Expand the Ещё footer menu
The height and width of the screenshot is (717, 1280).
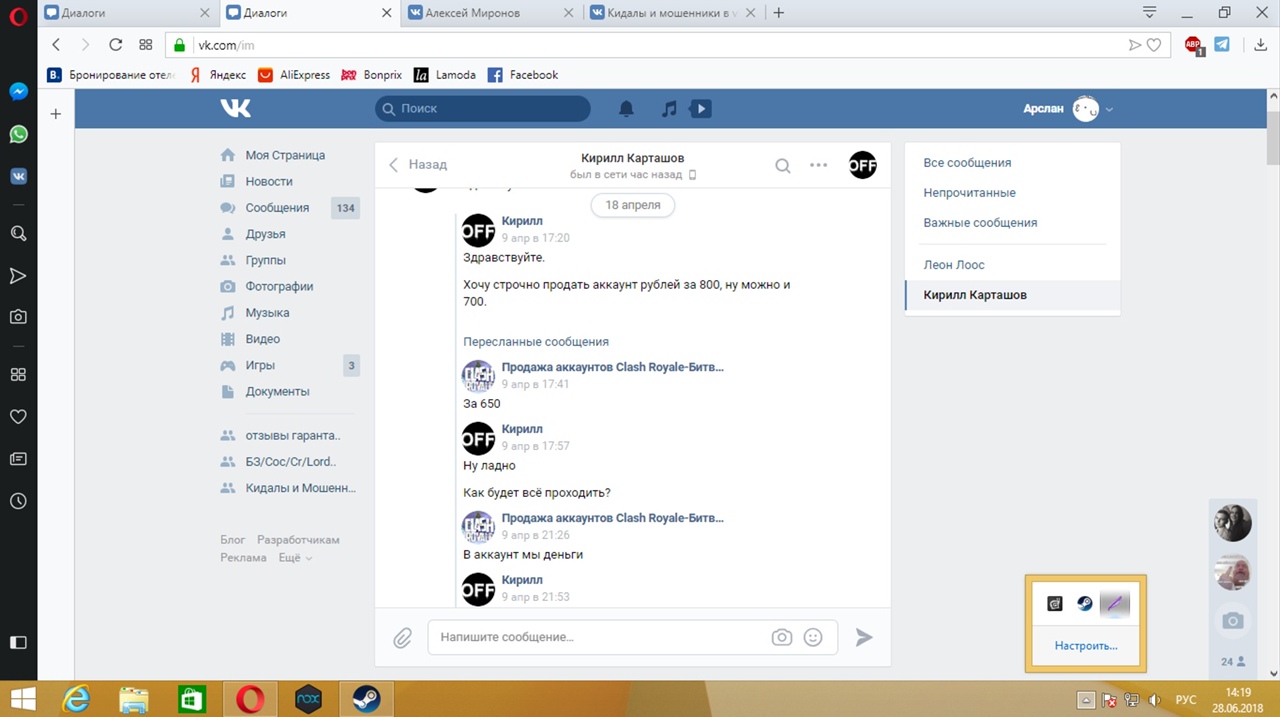pyautogui.click(x=295, y=558)
